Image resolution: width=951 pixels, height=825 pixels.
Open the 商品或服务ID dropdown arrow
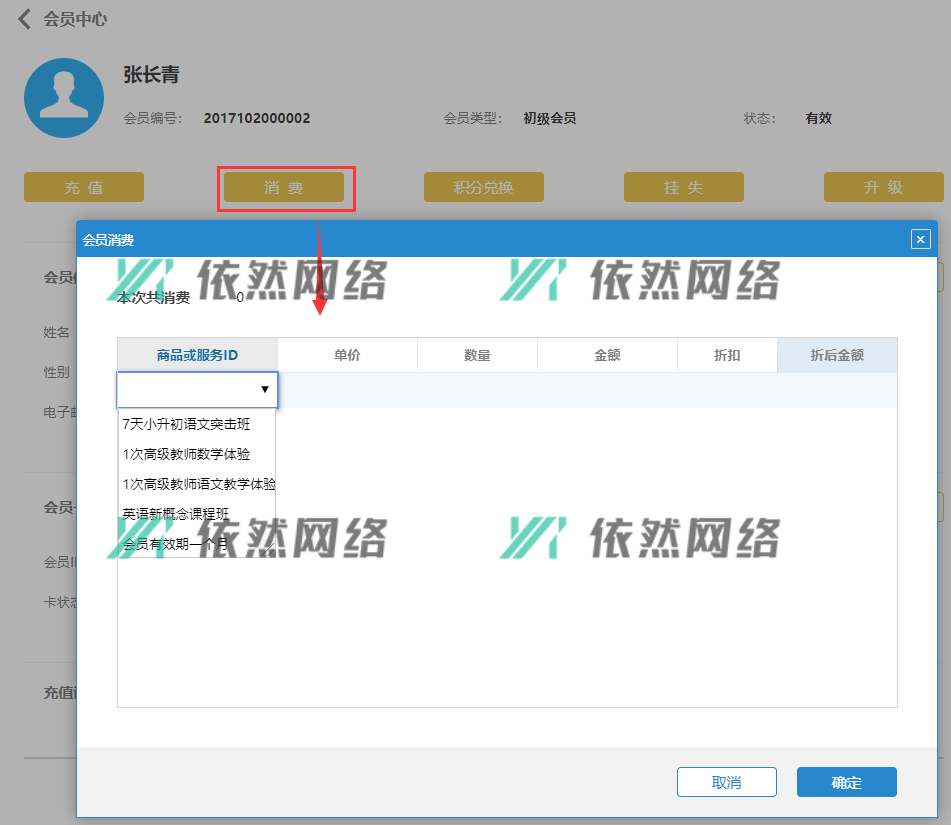coord(264,390)
